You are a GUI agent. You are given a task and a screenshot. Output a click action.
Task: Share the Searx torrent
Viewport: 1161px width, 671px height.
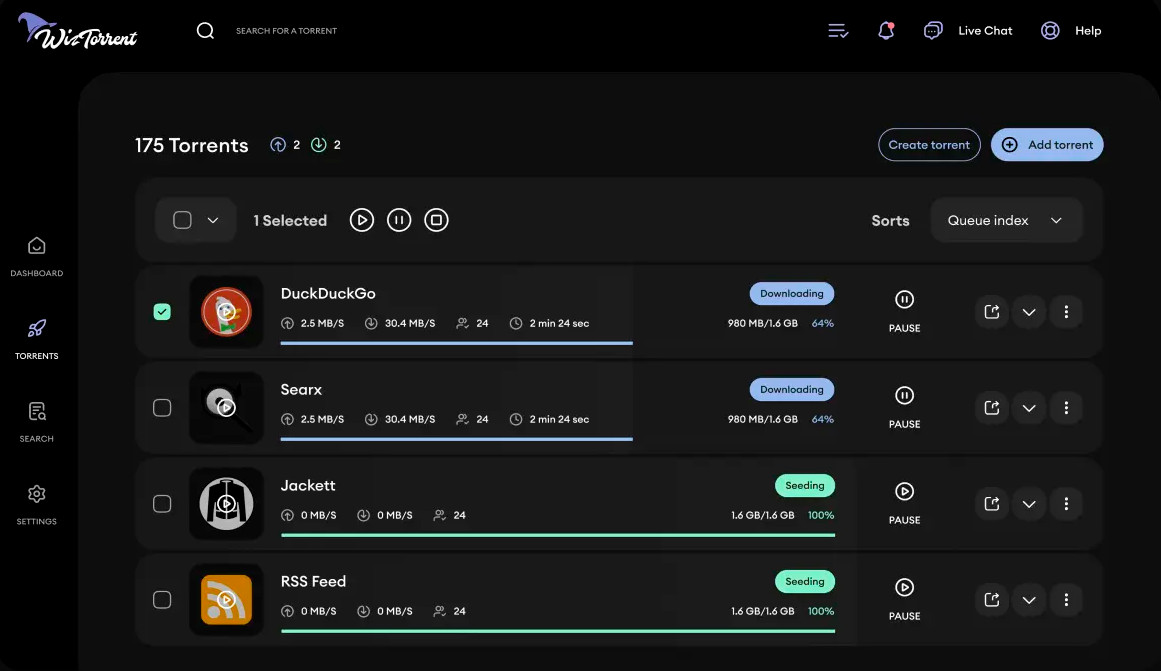click(x=991, y=407)
